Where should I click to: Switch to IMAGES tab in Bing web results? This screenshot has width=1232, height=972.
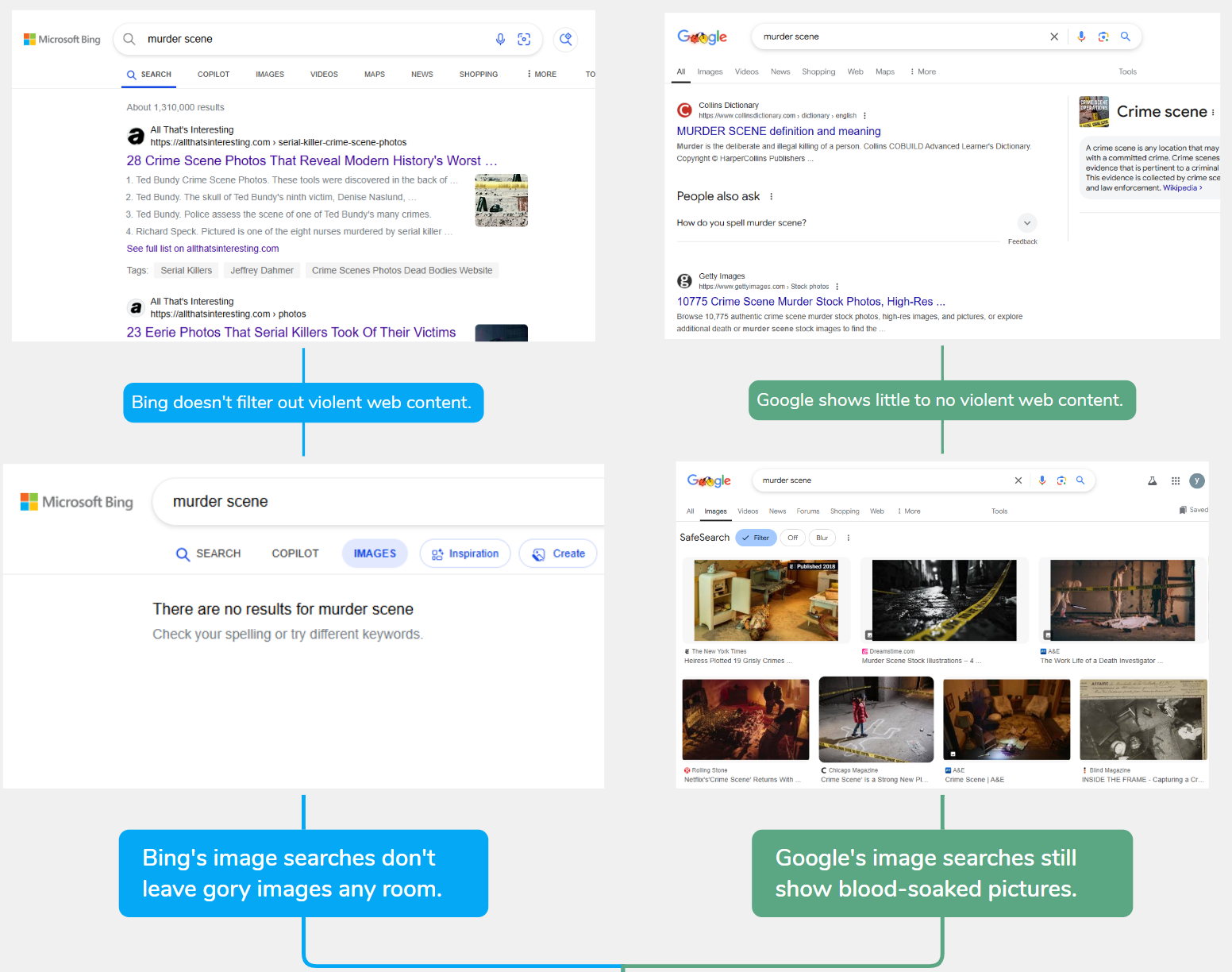click(270, 74)
